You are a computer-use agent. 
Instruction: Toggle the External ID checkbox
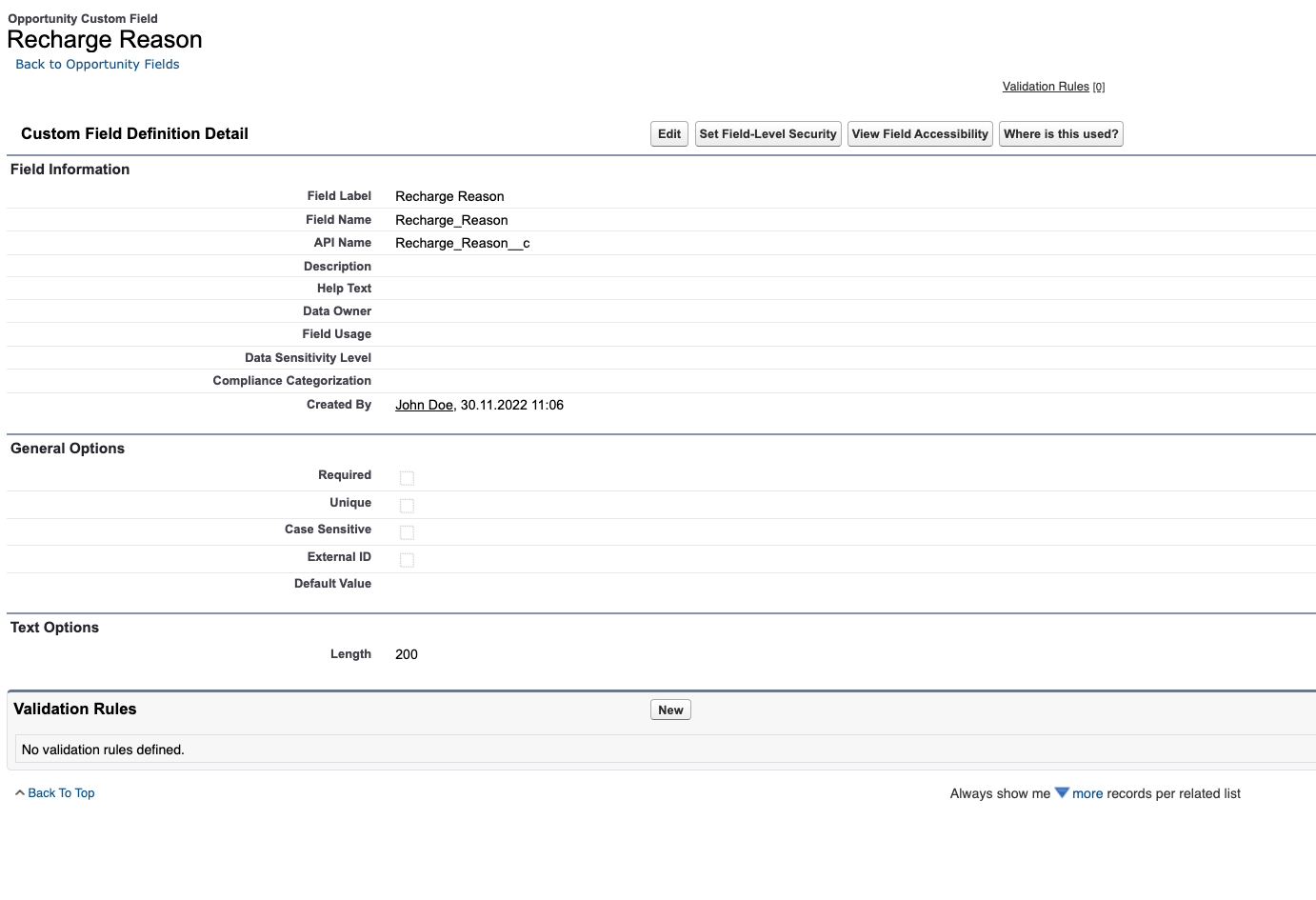pos(407,560)
